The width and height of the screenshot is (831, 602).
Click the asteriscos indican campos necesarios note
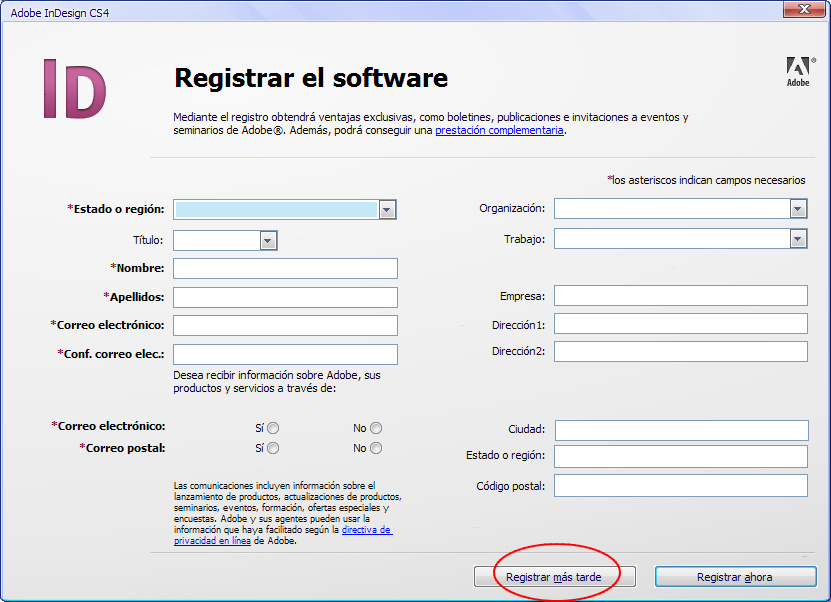pos(706,180)
